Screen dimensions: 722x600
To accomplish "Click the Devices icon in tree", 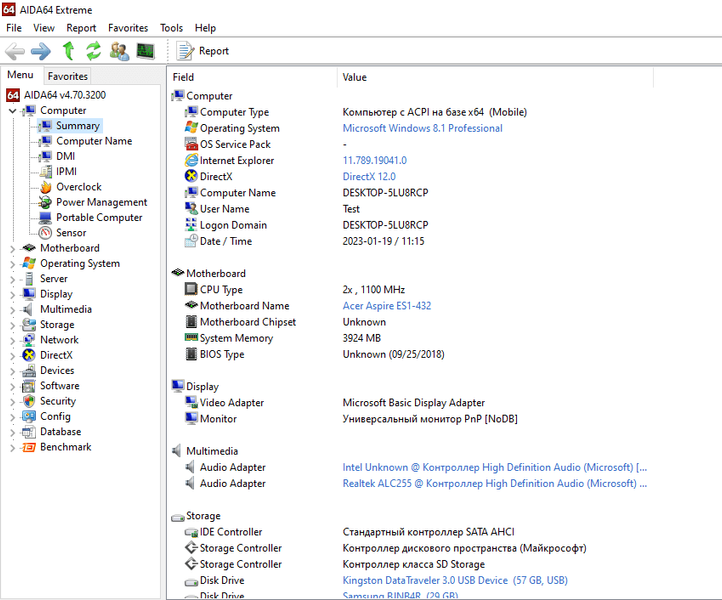I will tap(29, 370).
